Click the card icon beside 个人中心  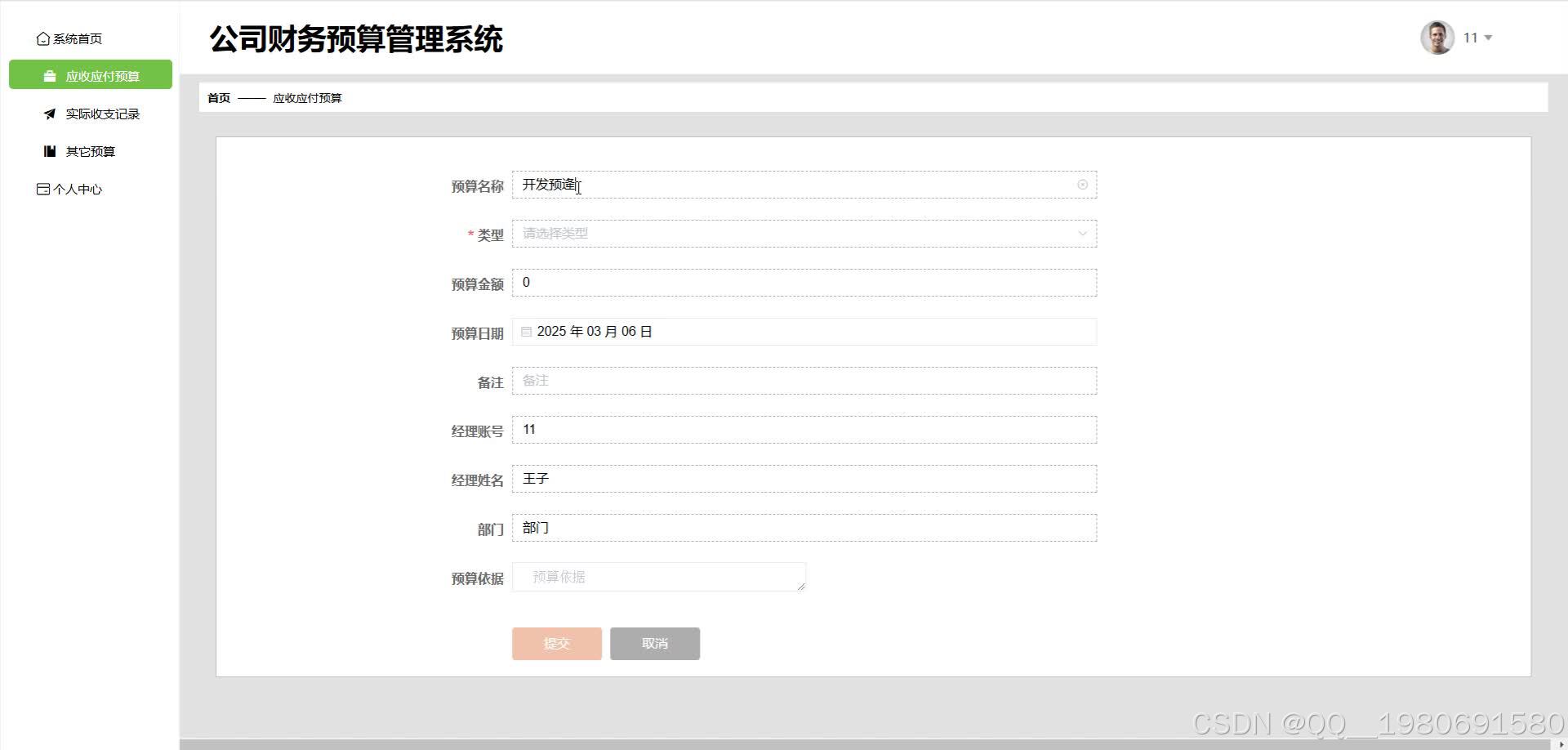[x=42, y=189]
